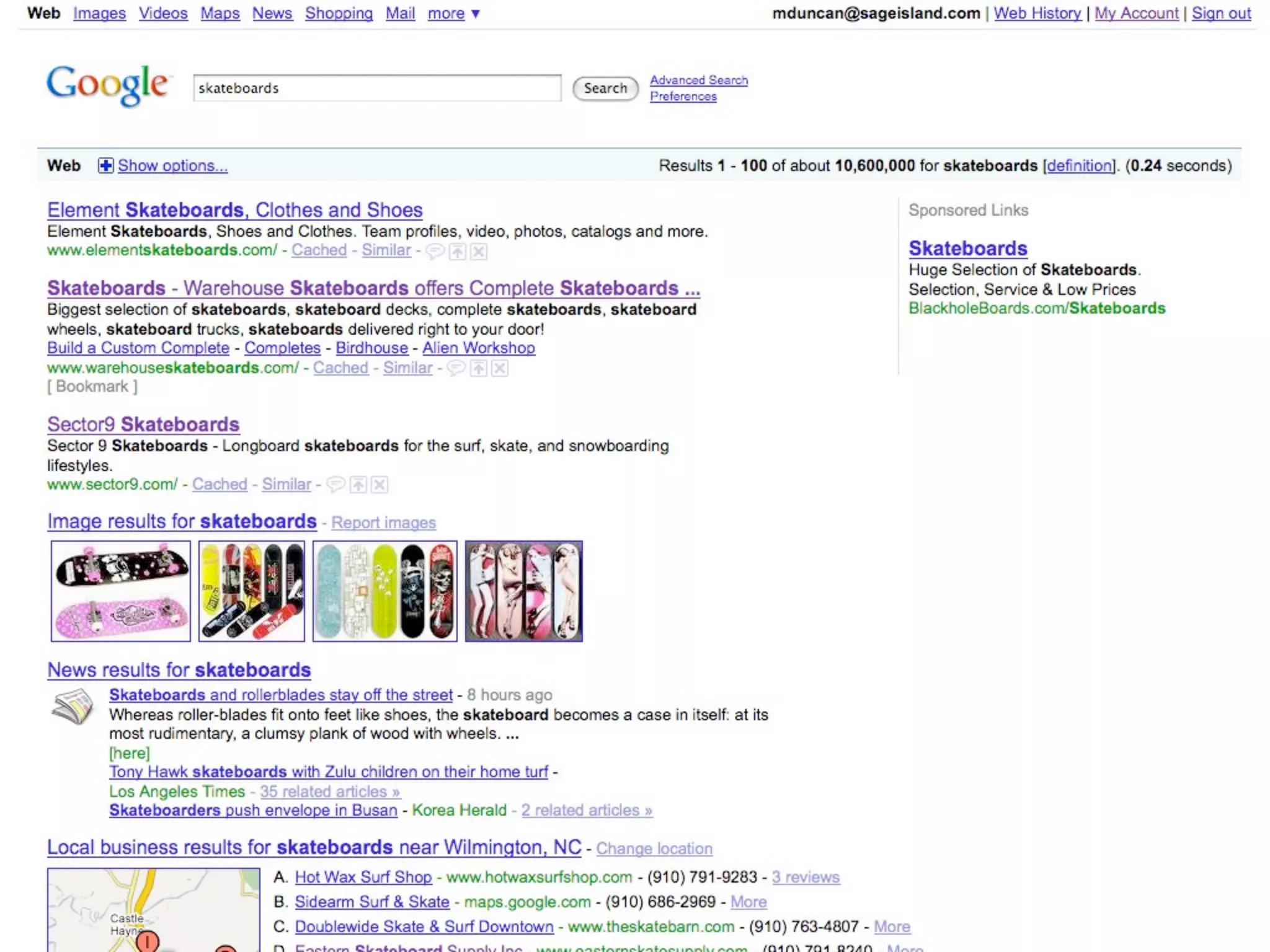Click the search box containing 'skateboards'
Image resolution: width=1270 pixels, height=952 pixels.
(x=377, y=88)
